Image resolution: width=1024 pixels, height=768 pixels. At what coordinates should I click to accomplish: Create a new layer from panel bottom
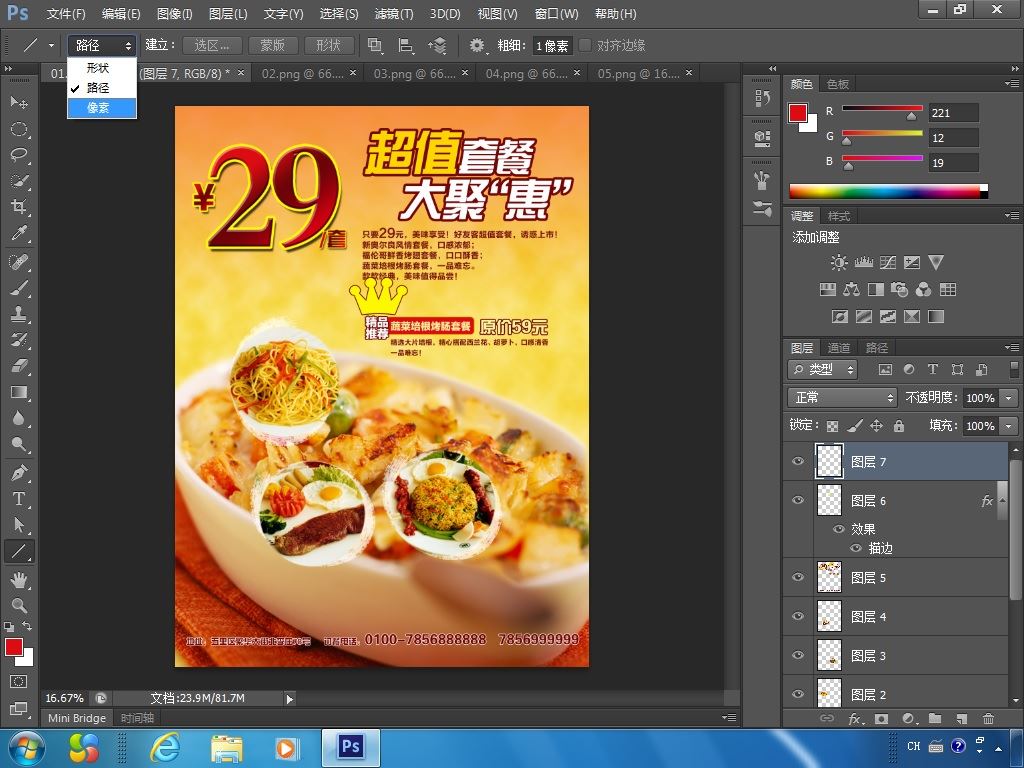tap(961, 718)
